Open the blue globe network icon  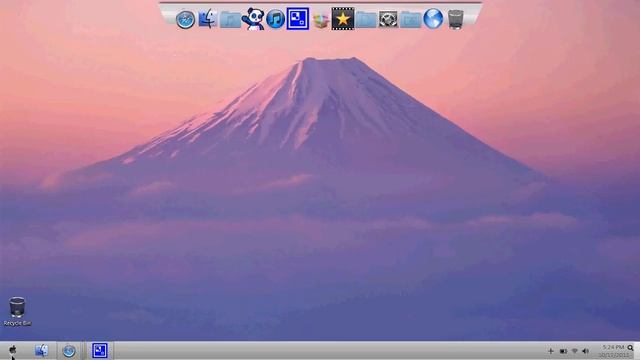433,19
